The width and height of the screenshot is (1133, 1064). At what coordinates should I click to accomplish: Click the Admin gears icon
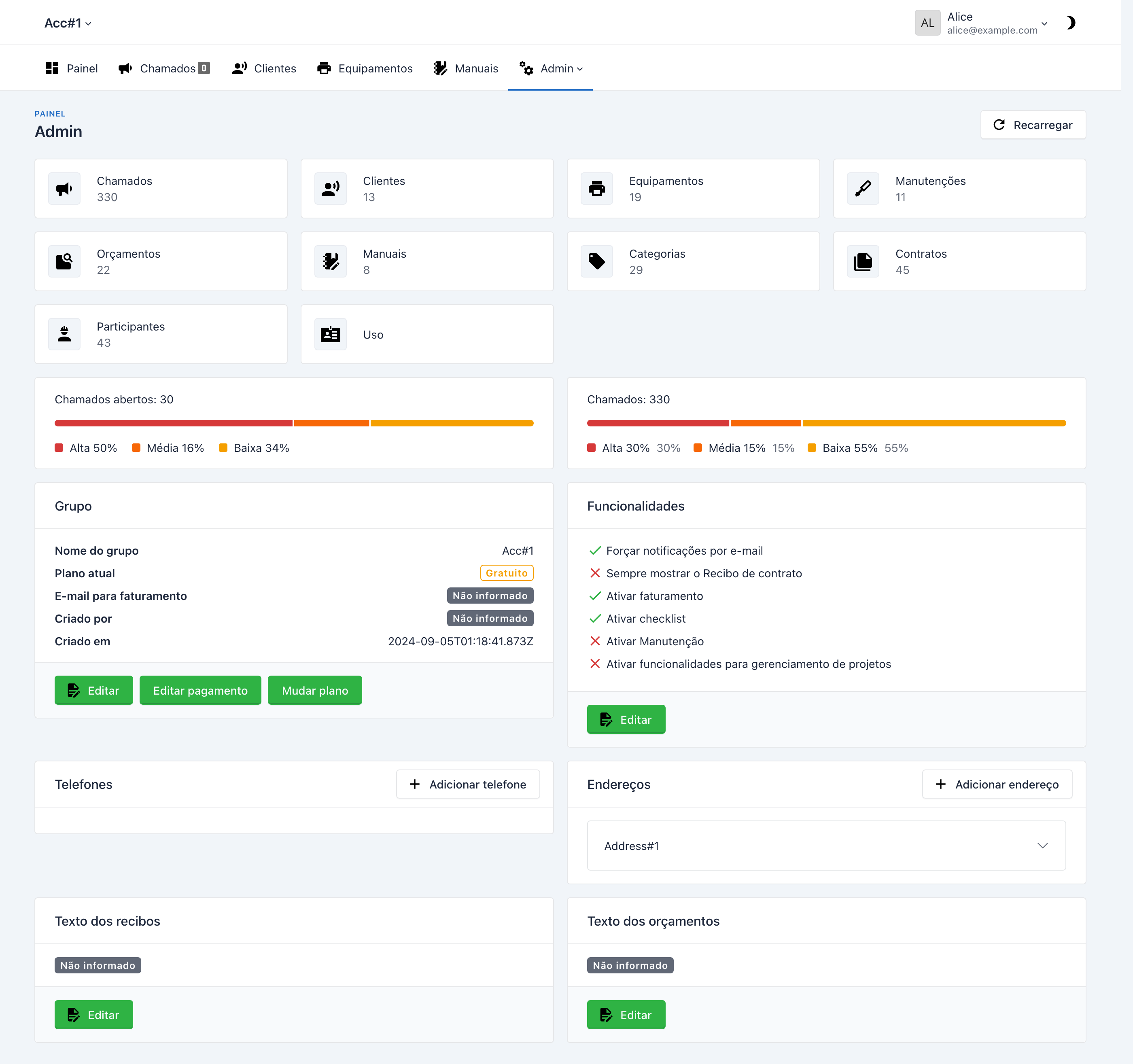(526, 68)
